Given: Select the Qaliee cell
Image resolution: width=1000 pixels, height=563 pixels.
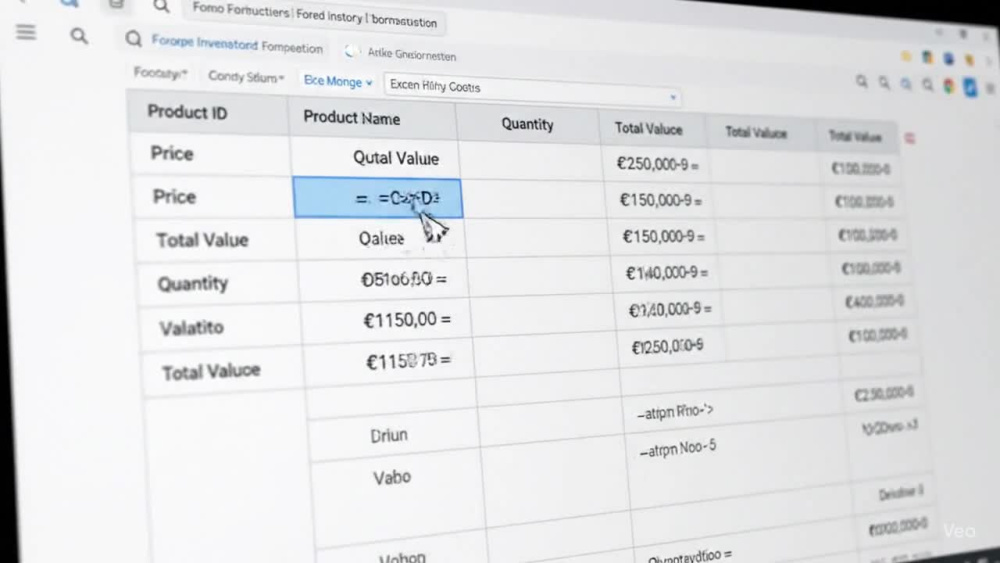Looking at the screenshot, I should 381,238.
